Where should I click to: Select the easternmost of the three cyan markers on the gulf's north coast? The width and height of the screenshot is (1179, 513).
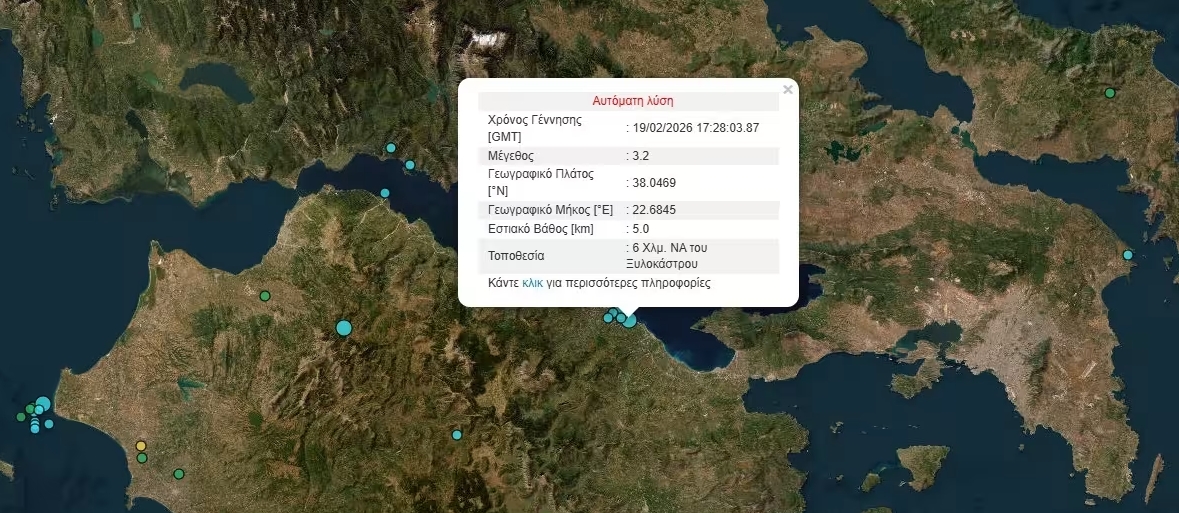pos(410,165)
